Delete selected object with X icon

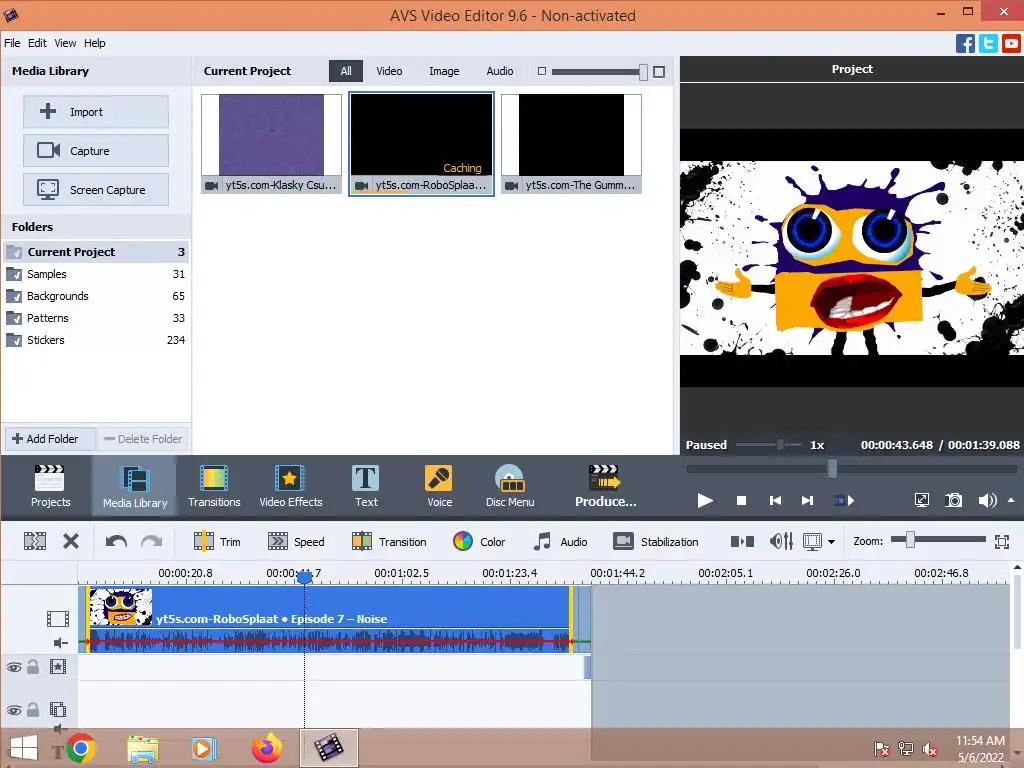tap(71, 541)
